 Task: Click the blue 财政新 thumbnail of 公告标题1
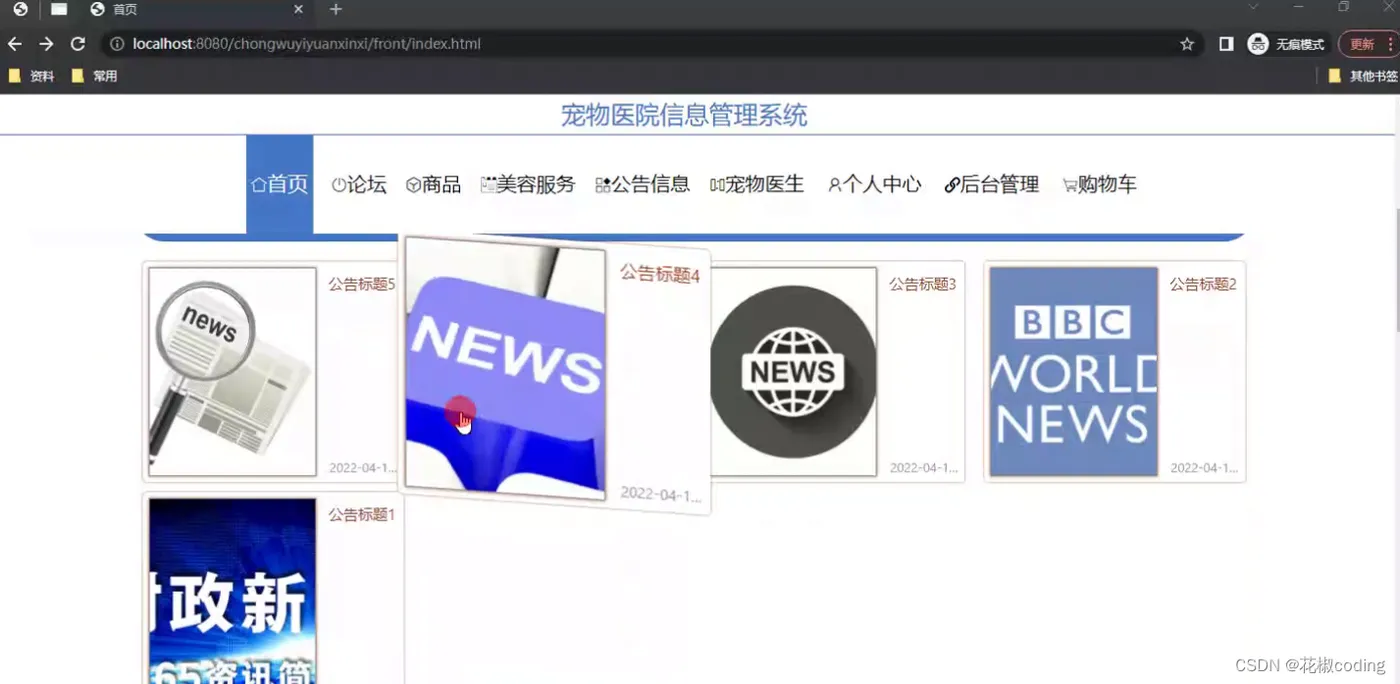(x=232, y=591)
